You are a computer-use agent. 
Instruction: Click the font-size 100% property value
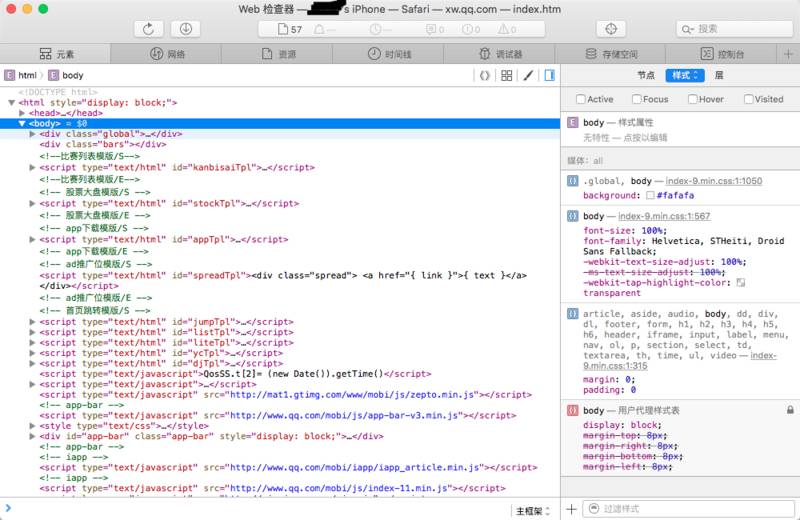pos(653,231)
